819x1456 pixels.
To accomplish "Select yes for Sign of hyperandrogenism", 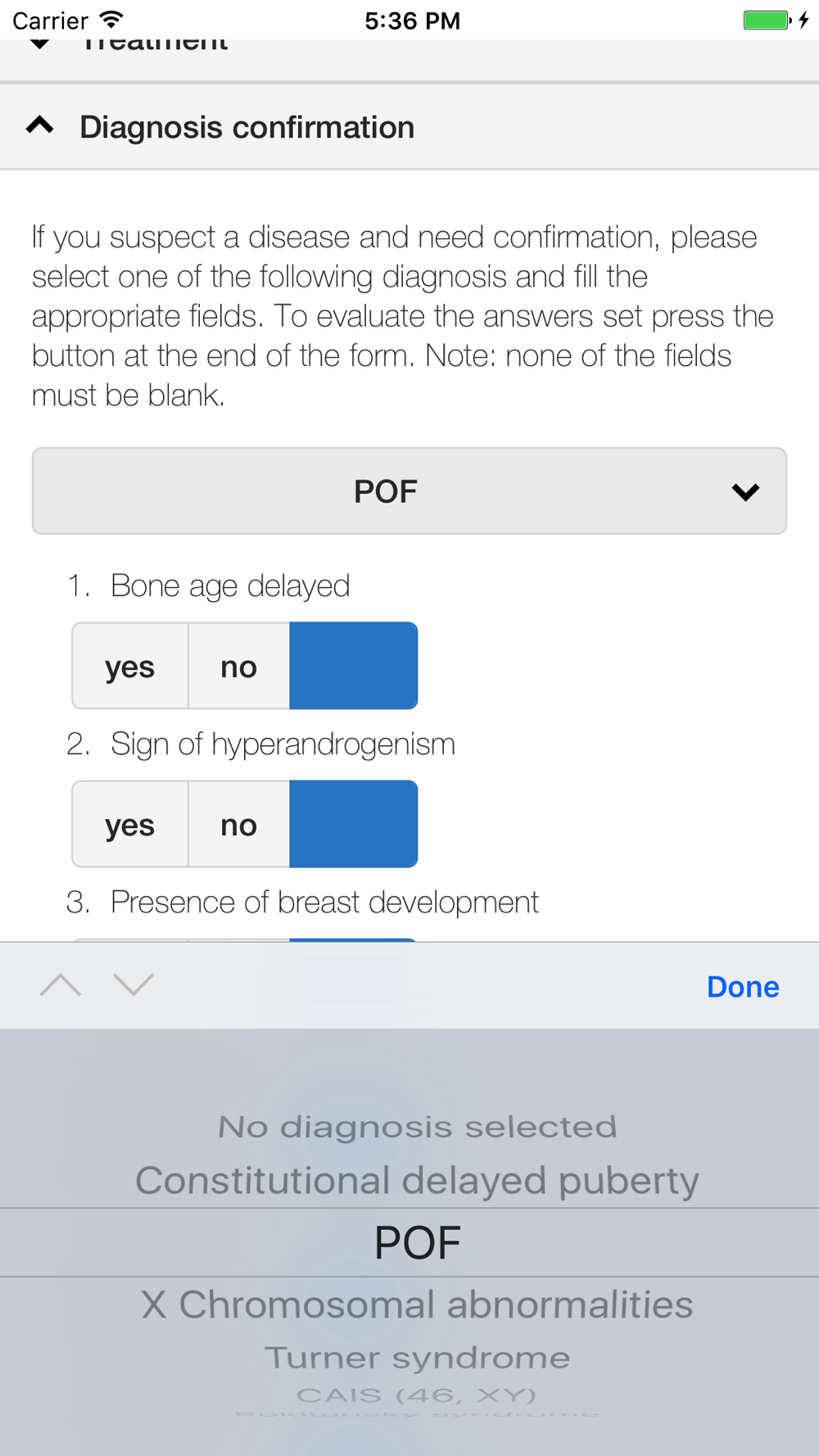I will [130, 825].
